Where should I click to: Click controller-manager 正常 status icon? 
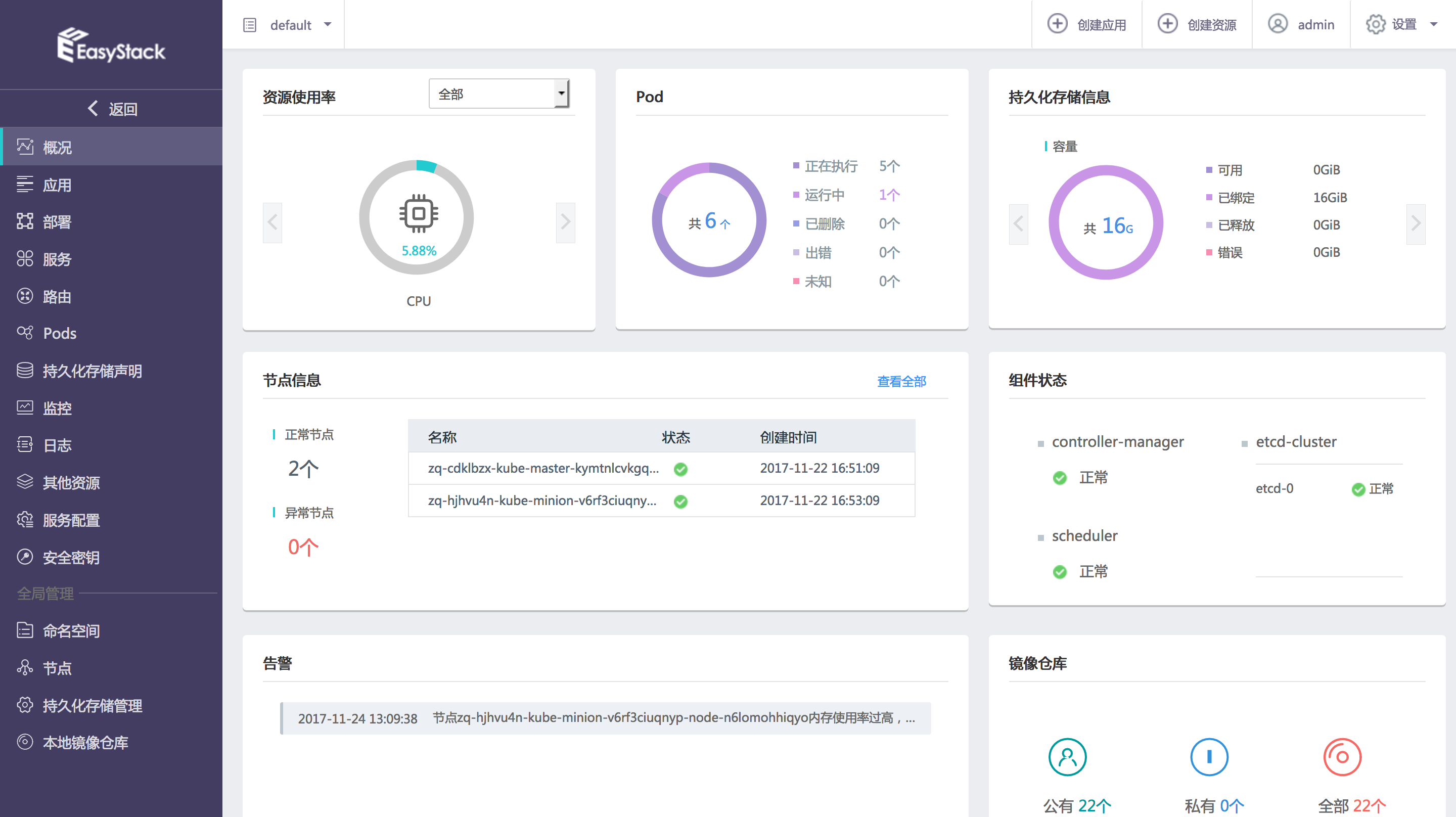click(x=1060, y=478)
